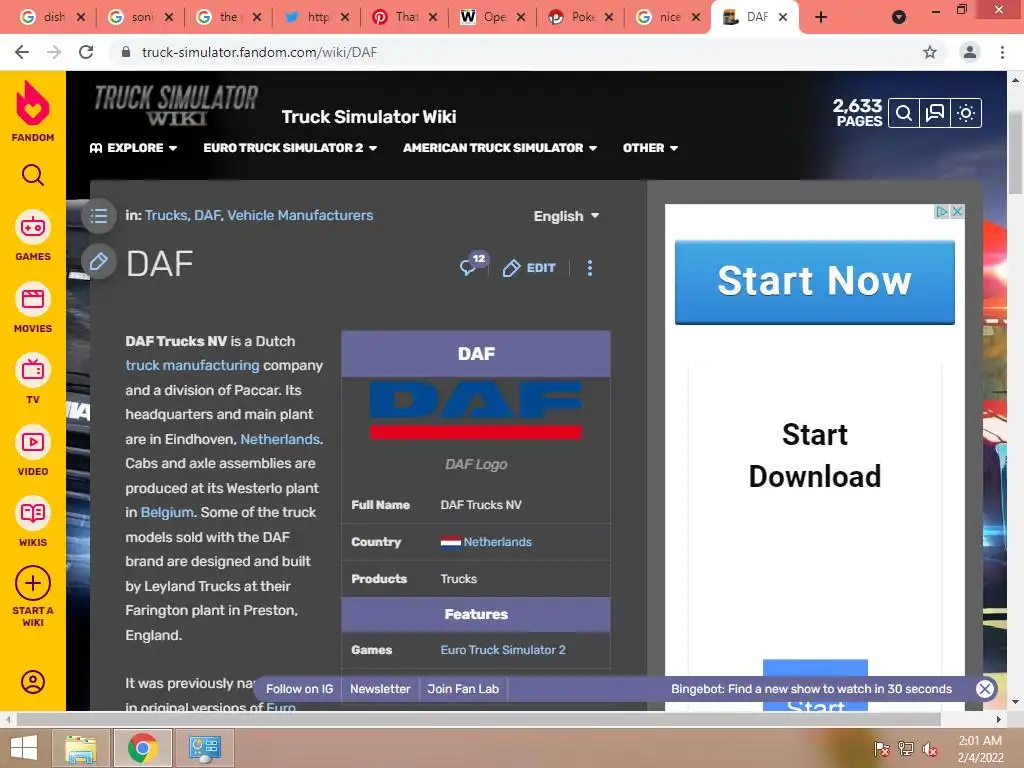Bookmark this page with star icon
The height and width of the screenshot is (768, 1024).
click(930, 52)
